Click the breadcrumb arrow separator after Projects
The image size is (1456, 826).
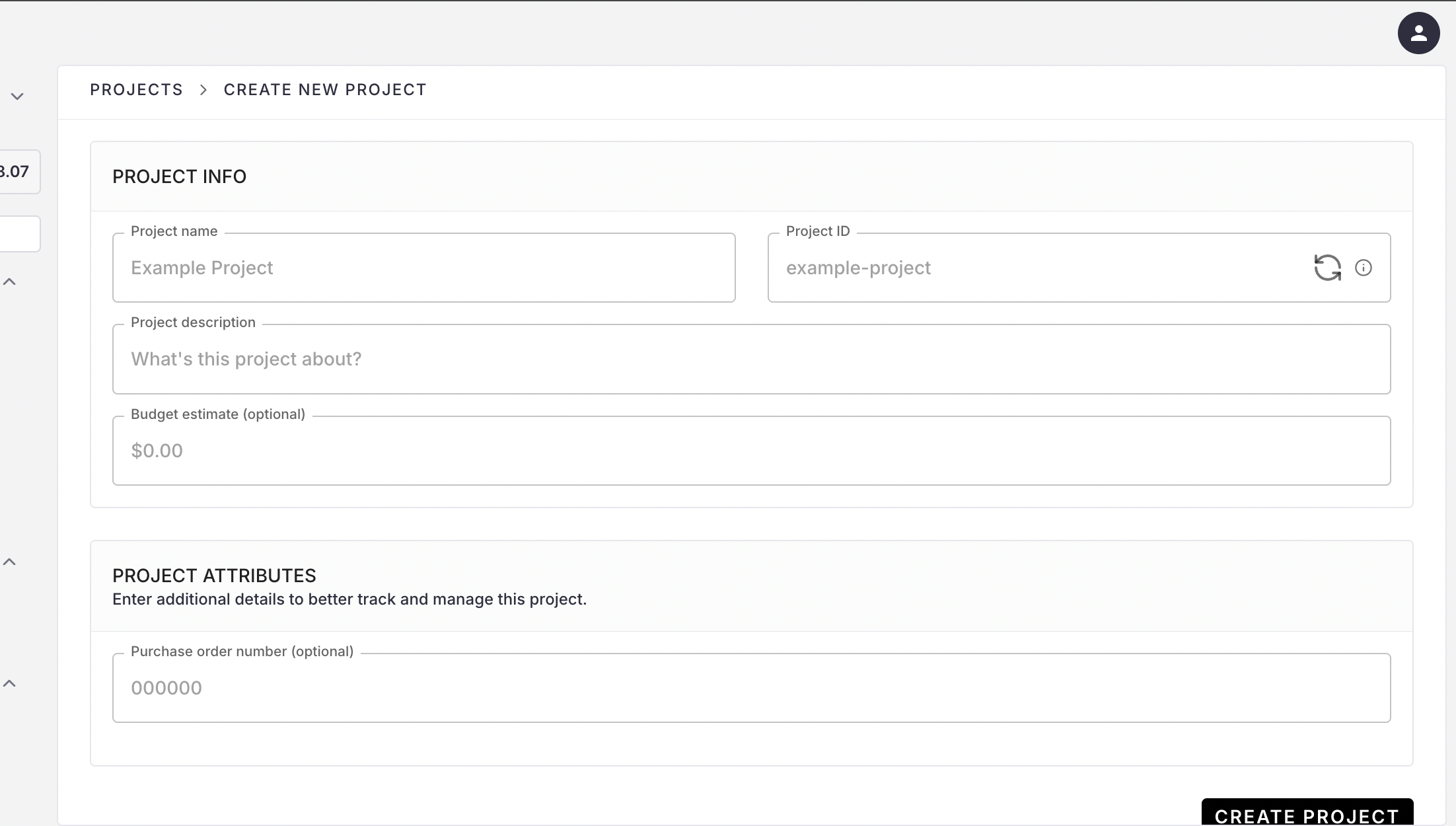[203, 90]
